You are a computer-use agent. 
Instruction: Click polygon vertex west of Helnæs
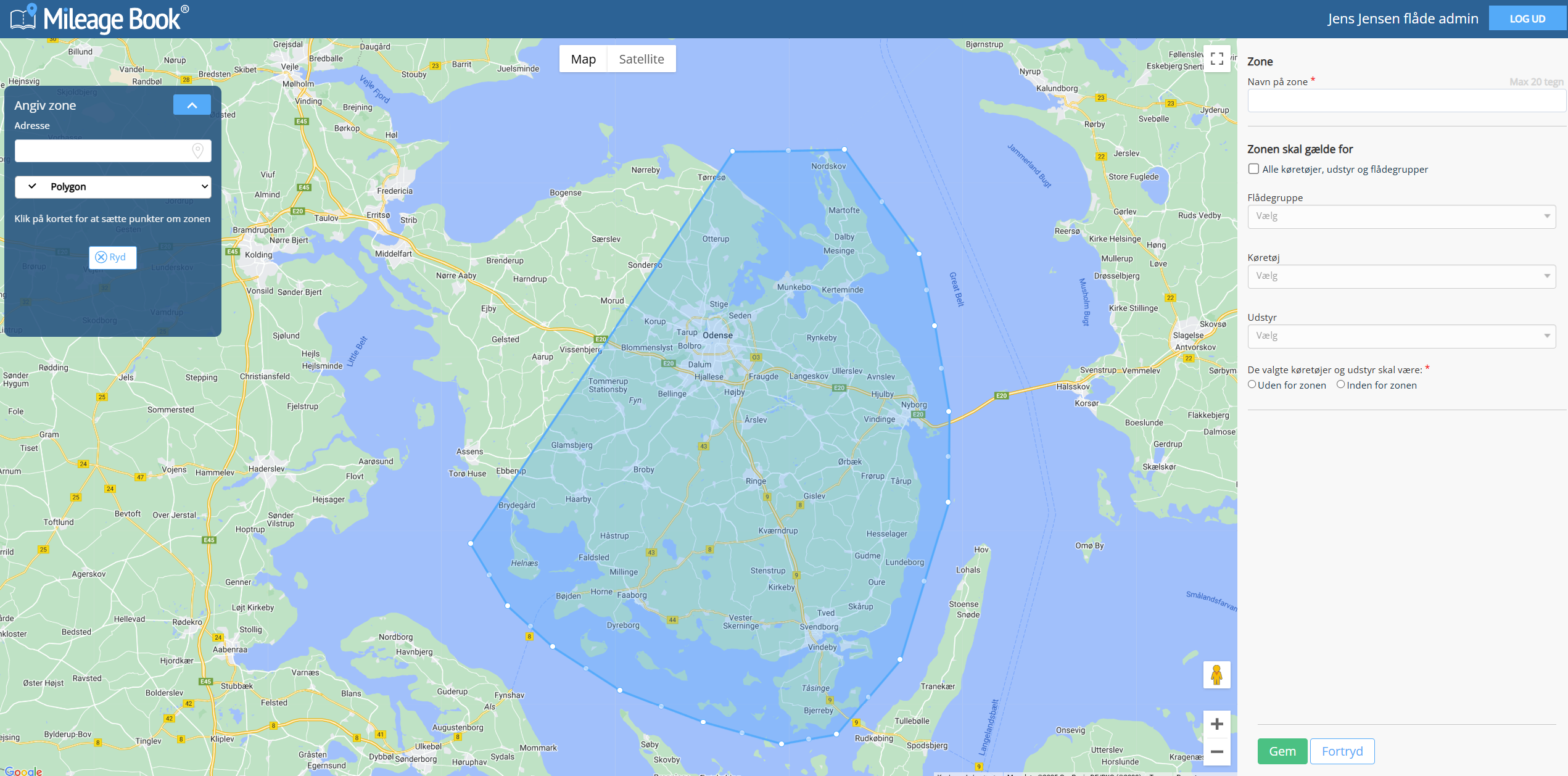point(471,543)
